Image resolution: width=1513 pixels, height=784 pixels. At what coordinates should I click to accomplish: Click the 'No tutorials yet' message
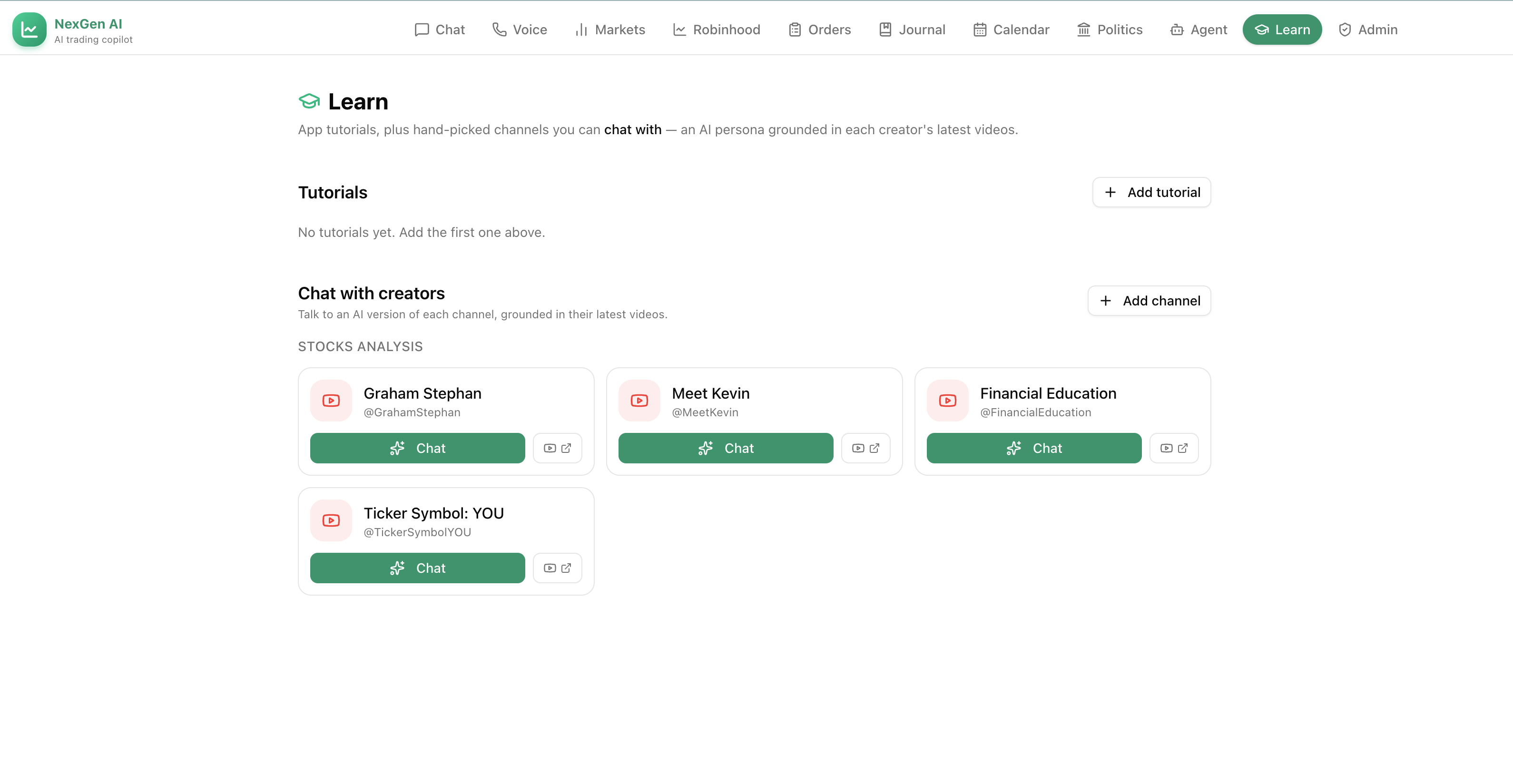[x=421, y=233]
